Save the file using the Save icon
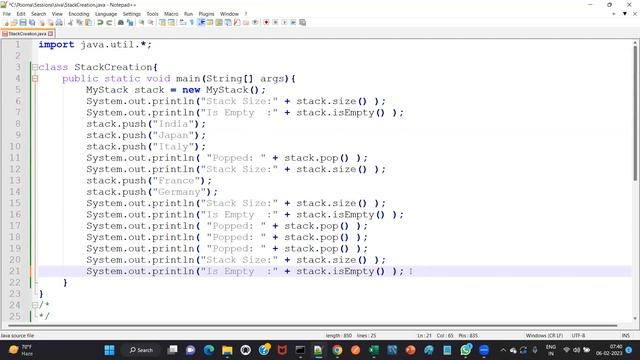The width and height of the screenshot is (640, 360). 23,22
